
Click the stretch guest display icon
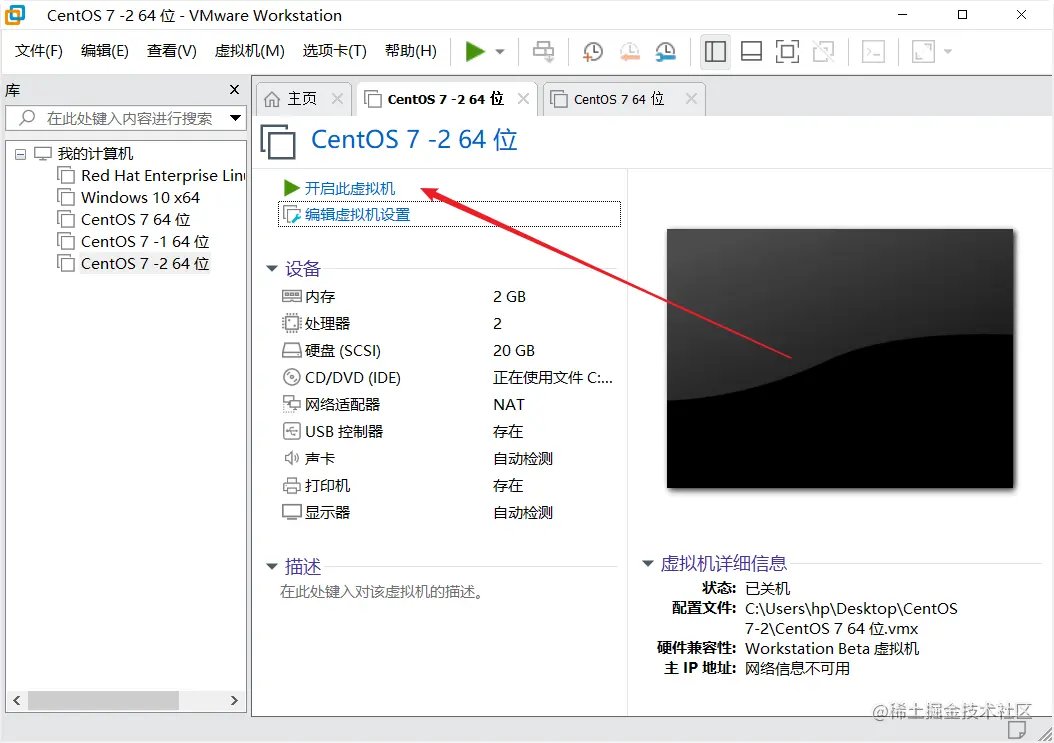(923, 51)
